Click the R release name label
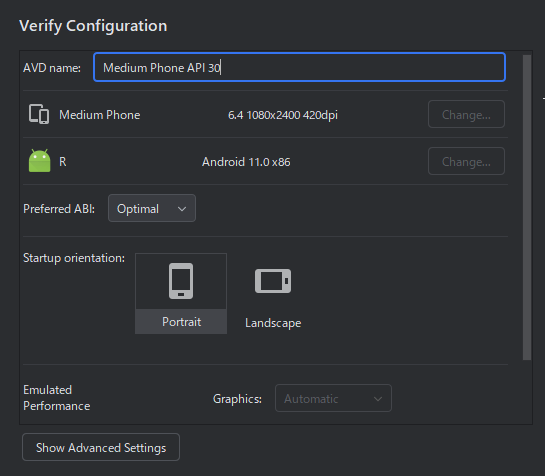545x476 pixels. click(x=63, y=162)
